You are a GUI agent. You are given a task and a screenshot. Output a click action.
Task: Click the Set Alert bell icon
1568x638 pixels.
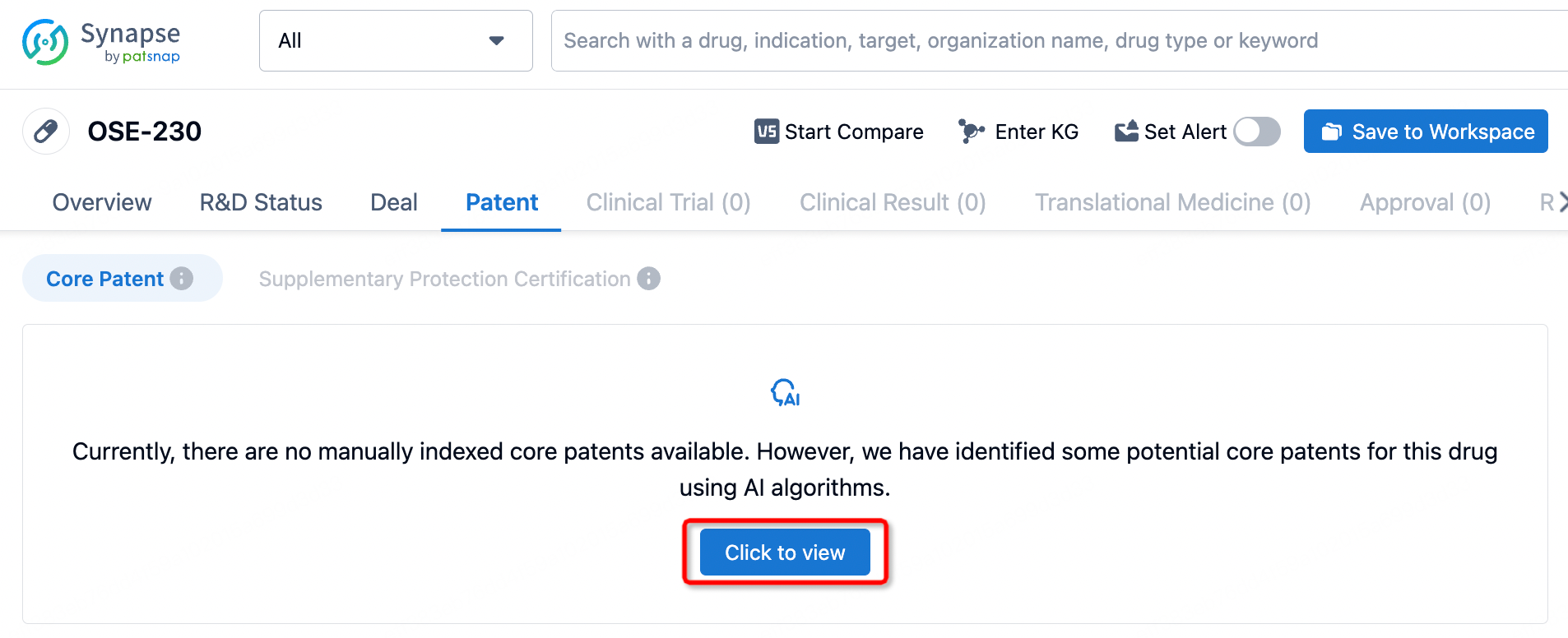click(x=1125, y=132)
